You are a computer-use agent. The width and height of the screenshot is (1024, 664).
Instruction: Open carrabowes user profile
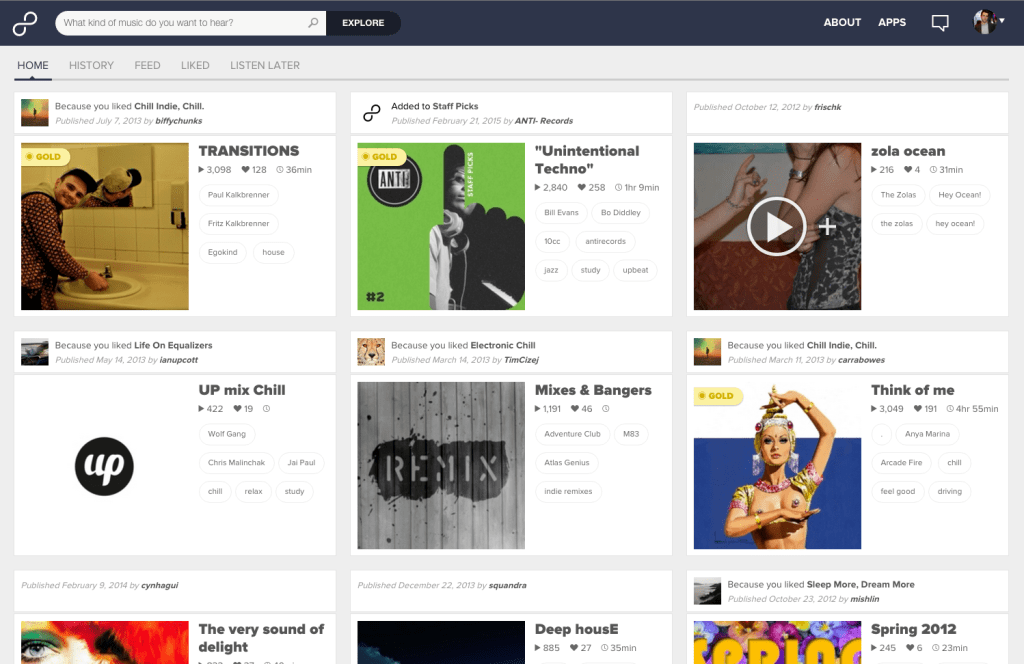[x=861, y=360]
